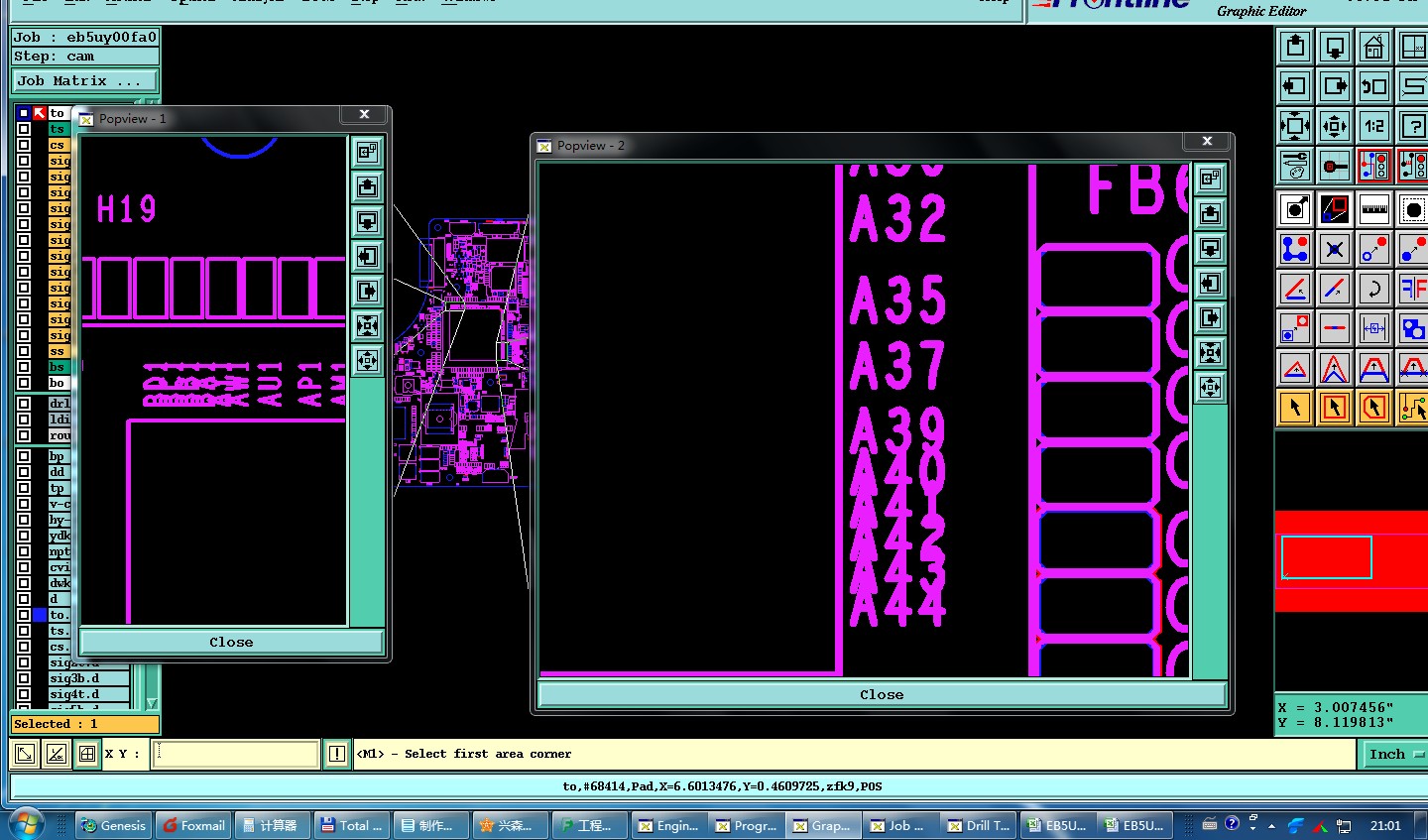Select the plain arrow pointer selection tool
1428x840 pixels.
tap(1295, 408)
